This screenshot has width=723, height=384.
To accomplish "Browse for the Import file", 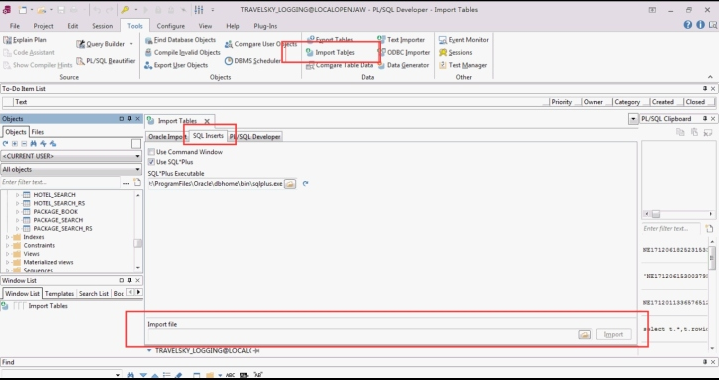I will point(584,335).
